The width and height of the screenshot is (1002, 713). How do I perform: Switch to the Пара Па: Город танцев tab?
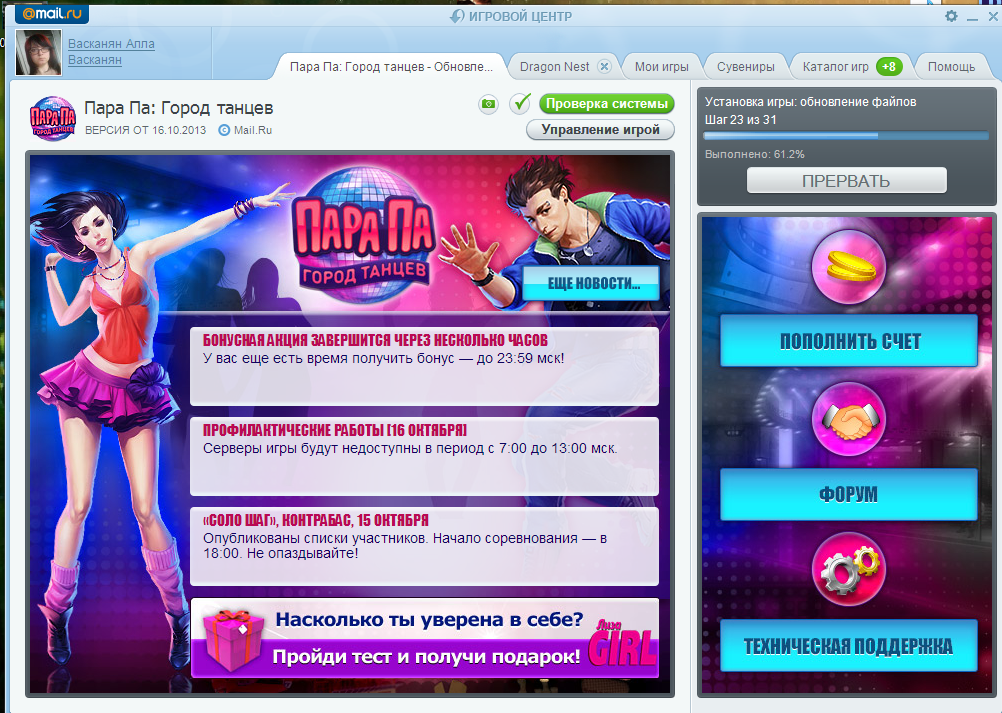[391, 66]
